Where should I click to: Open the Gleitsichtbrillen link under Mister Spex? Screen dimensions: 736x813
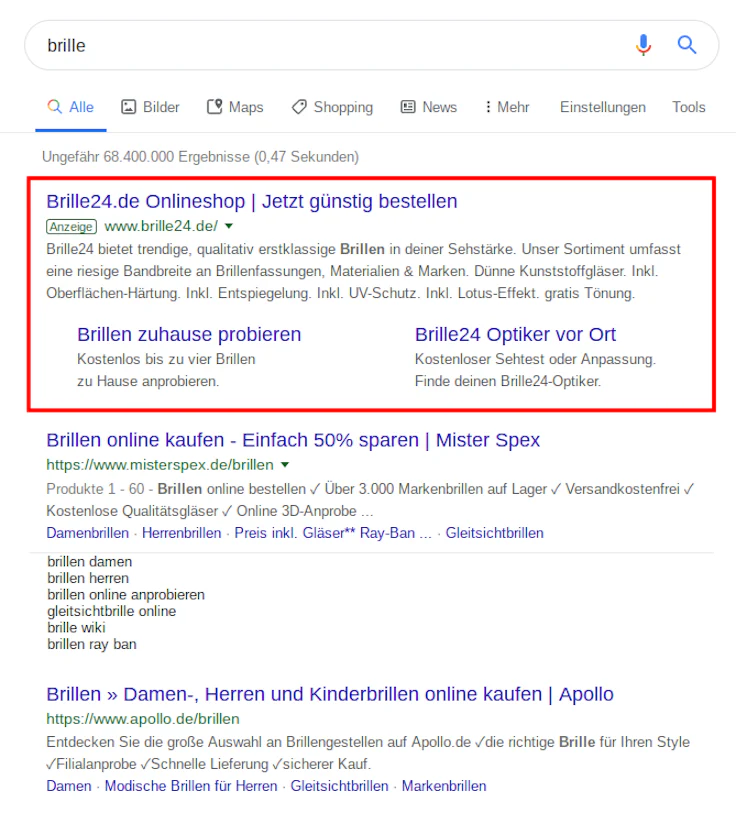click(494, 533)
